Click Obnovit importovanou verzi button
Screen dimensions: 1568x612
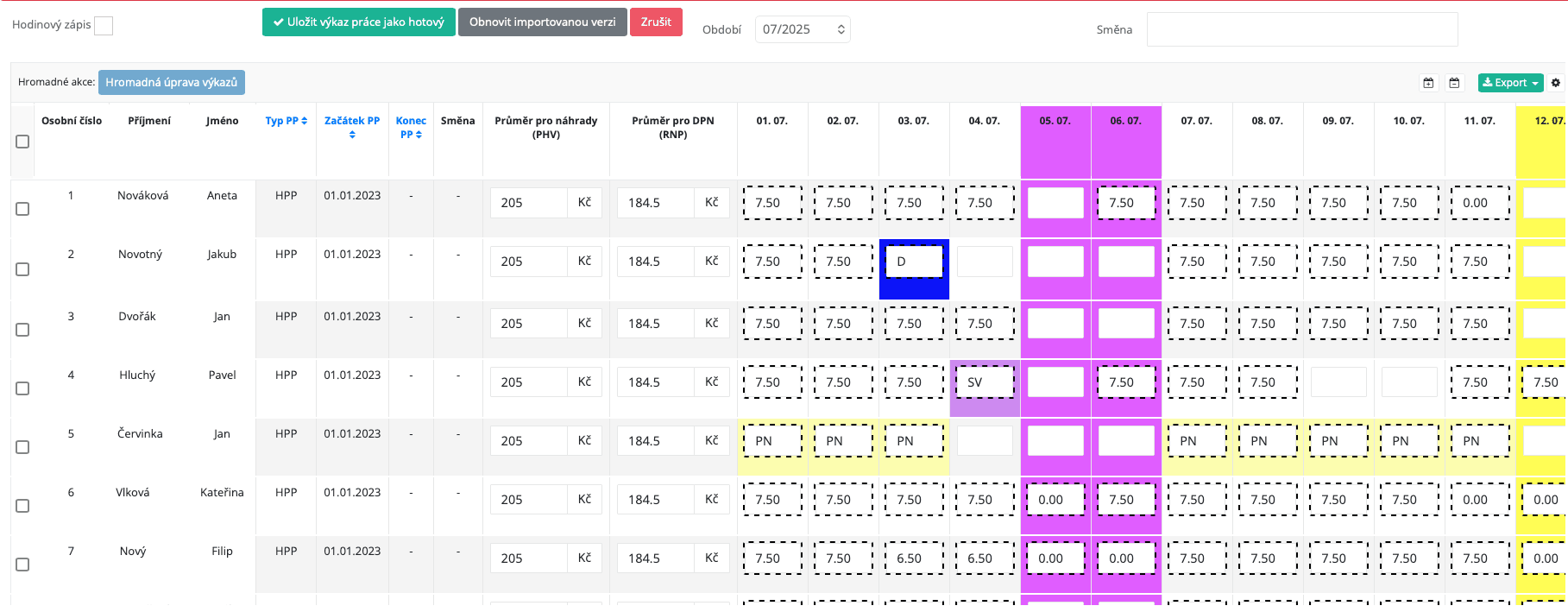pyautogui.click(x=543, y=22)
